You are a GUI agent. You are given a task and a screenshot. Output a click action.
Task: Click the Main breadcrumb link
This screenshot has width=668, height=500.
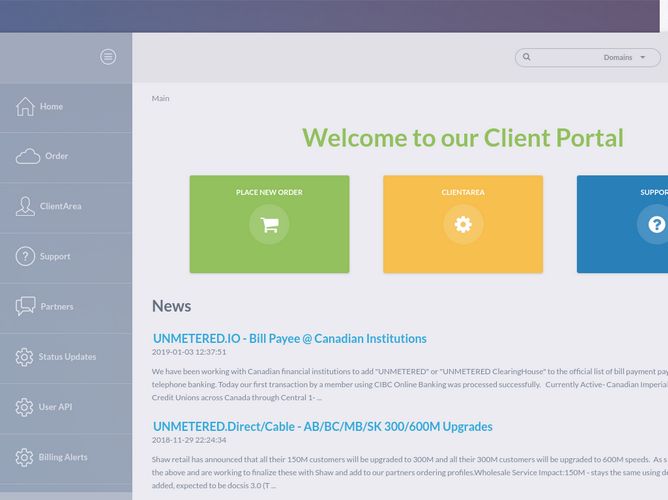click(161, 98)
